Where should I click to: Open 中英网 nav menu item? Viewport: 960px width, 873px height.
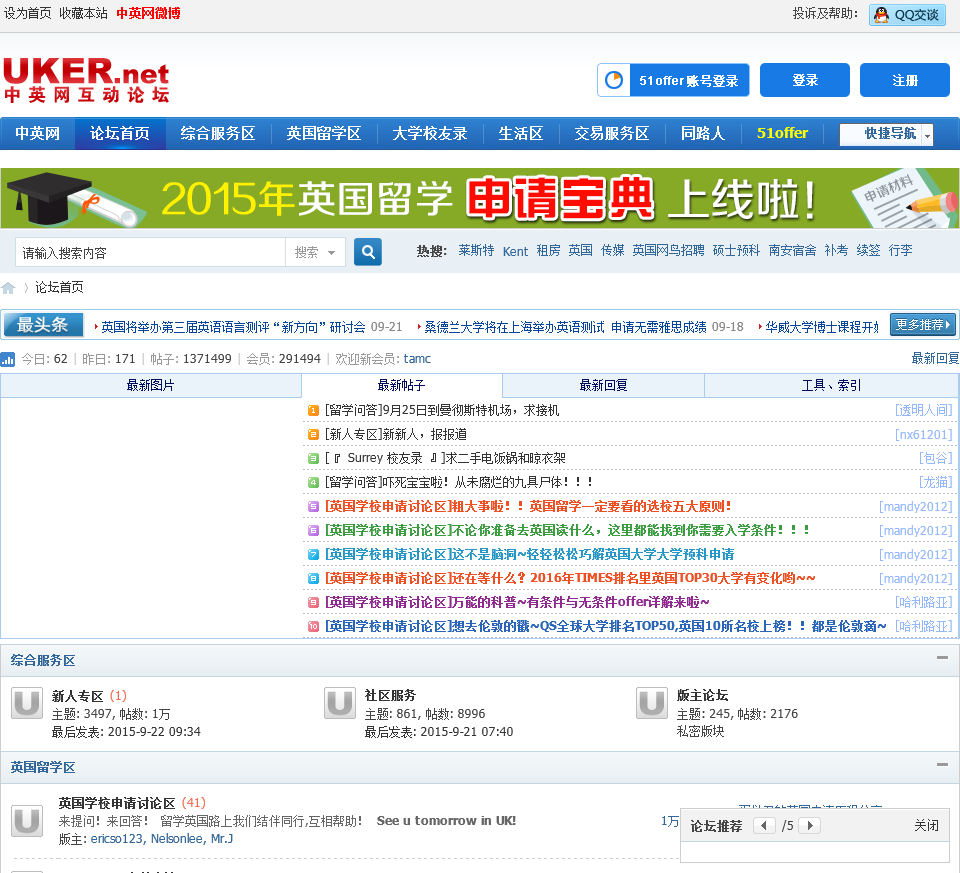click(37, 133)
